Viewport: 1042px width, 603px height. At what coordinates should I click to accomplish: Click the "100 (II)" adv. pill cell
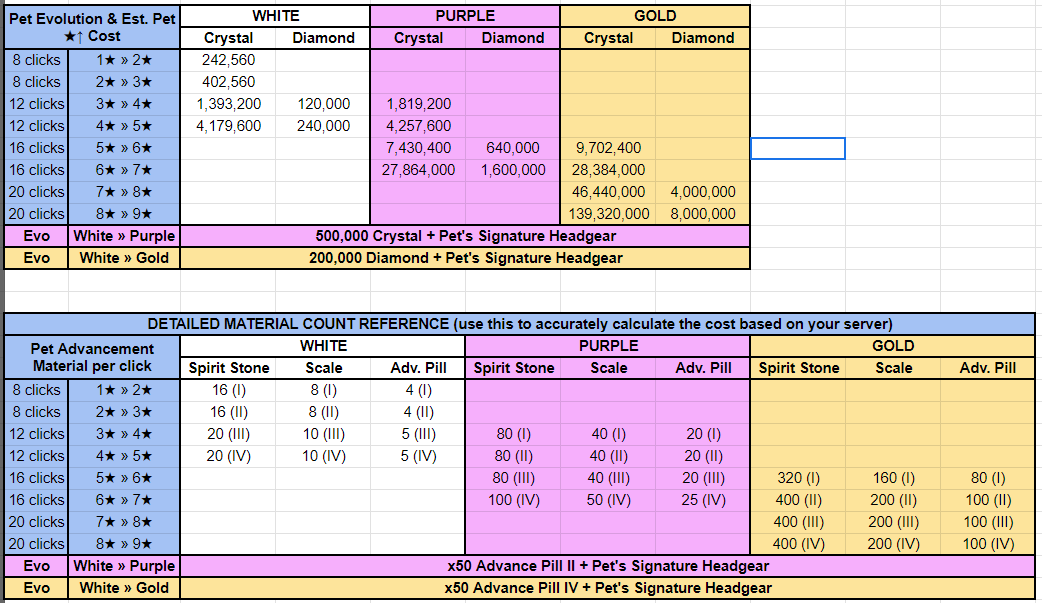tap(988, 499)
